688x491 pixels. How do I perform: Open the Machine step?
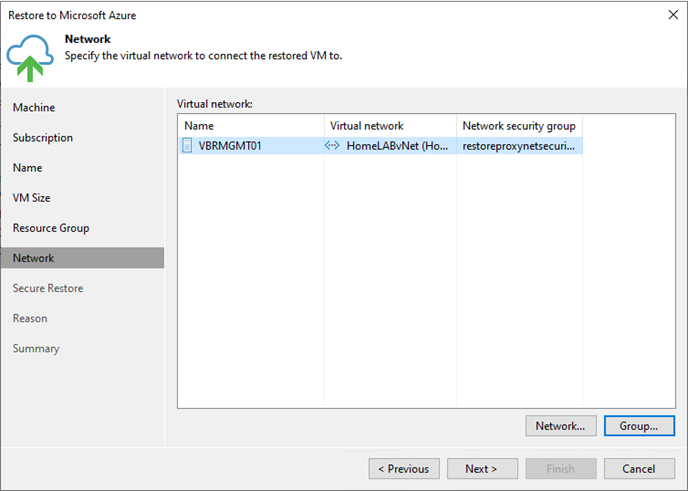click(x=34, y=108)
